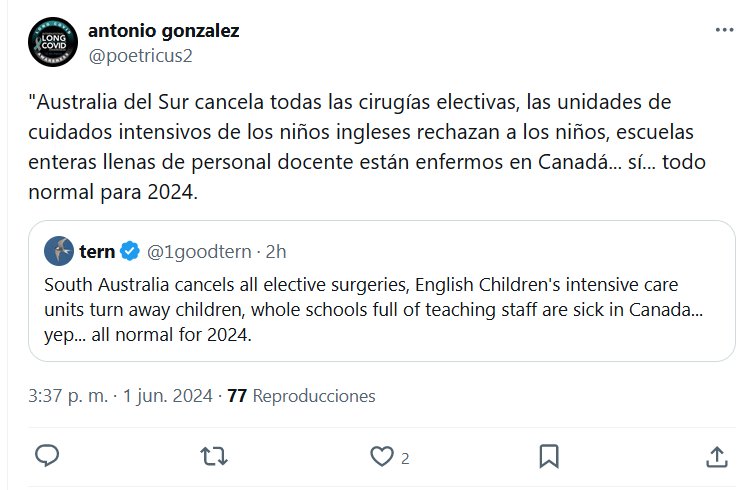Click the 3:37 p. m. timestamp
The image size is (744, 490).
[x=66, y=396]
